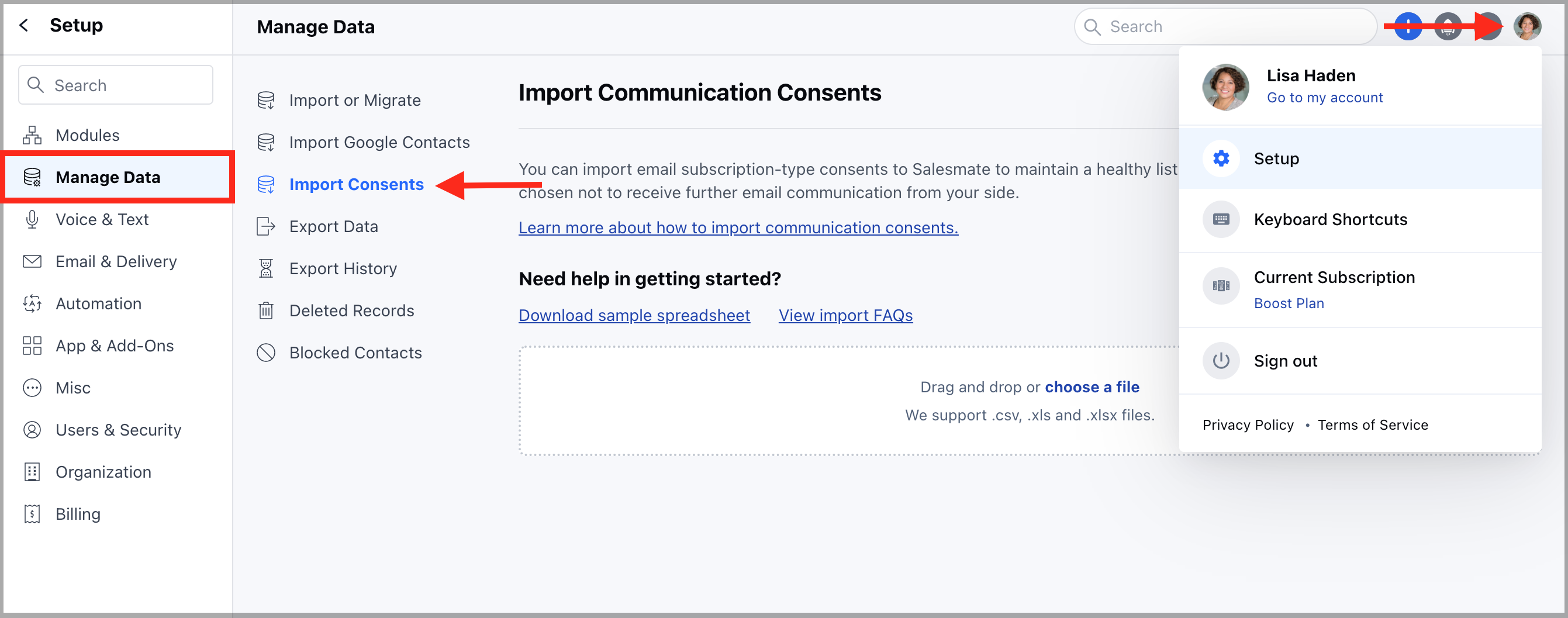
Task: Switch to the Import Consents tab
Action: 357,184
